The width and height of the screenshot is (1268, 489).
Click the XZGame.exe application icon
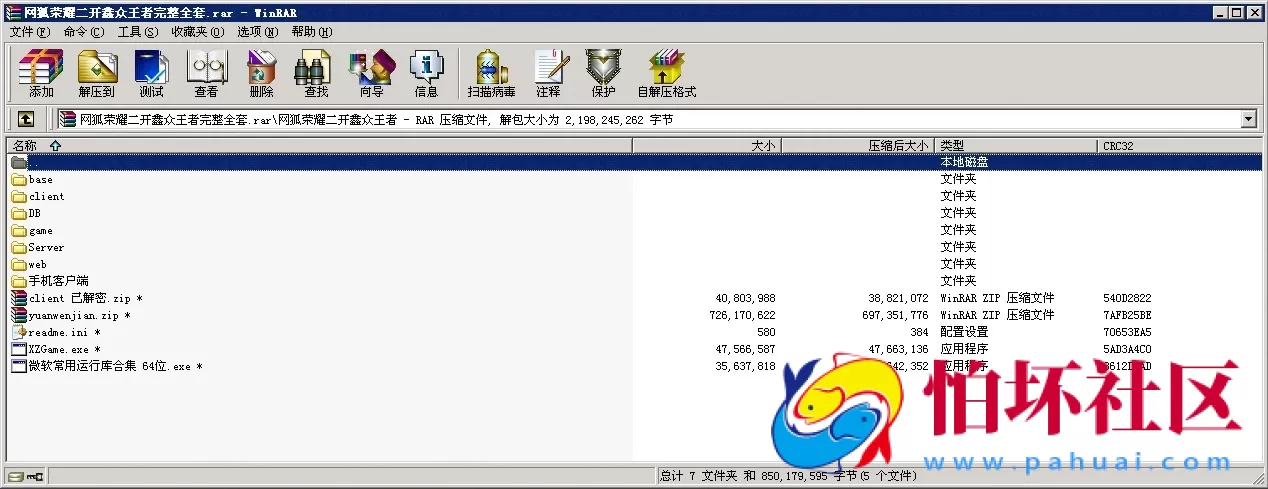[19, 350]
